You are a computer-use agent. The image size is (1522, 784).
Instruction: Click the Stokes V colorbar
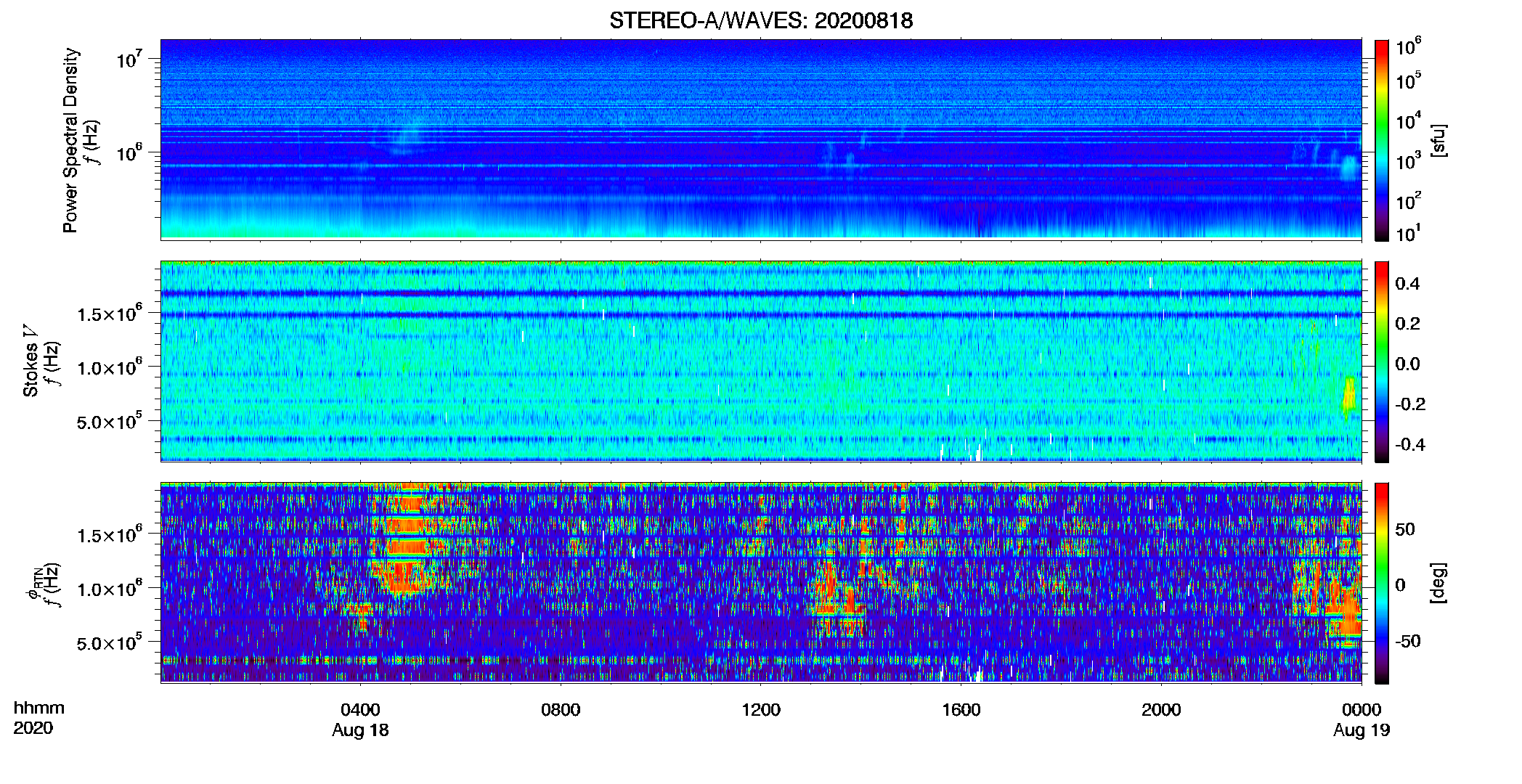click(1382, 362)
